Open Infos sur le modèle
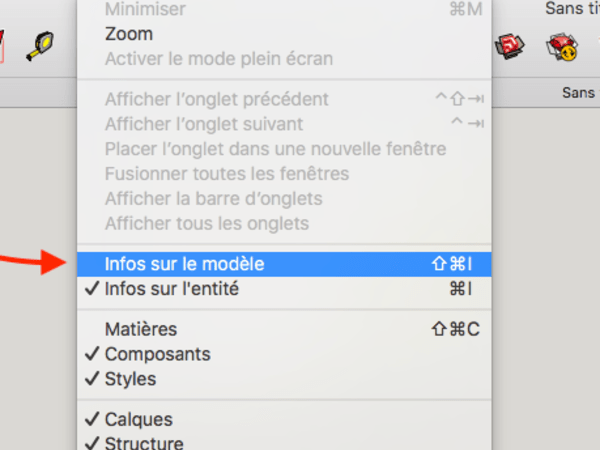Viewport: 600px width, 450px height. pos(184,264)
